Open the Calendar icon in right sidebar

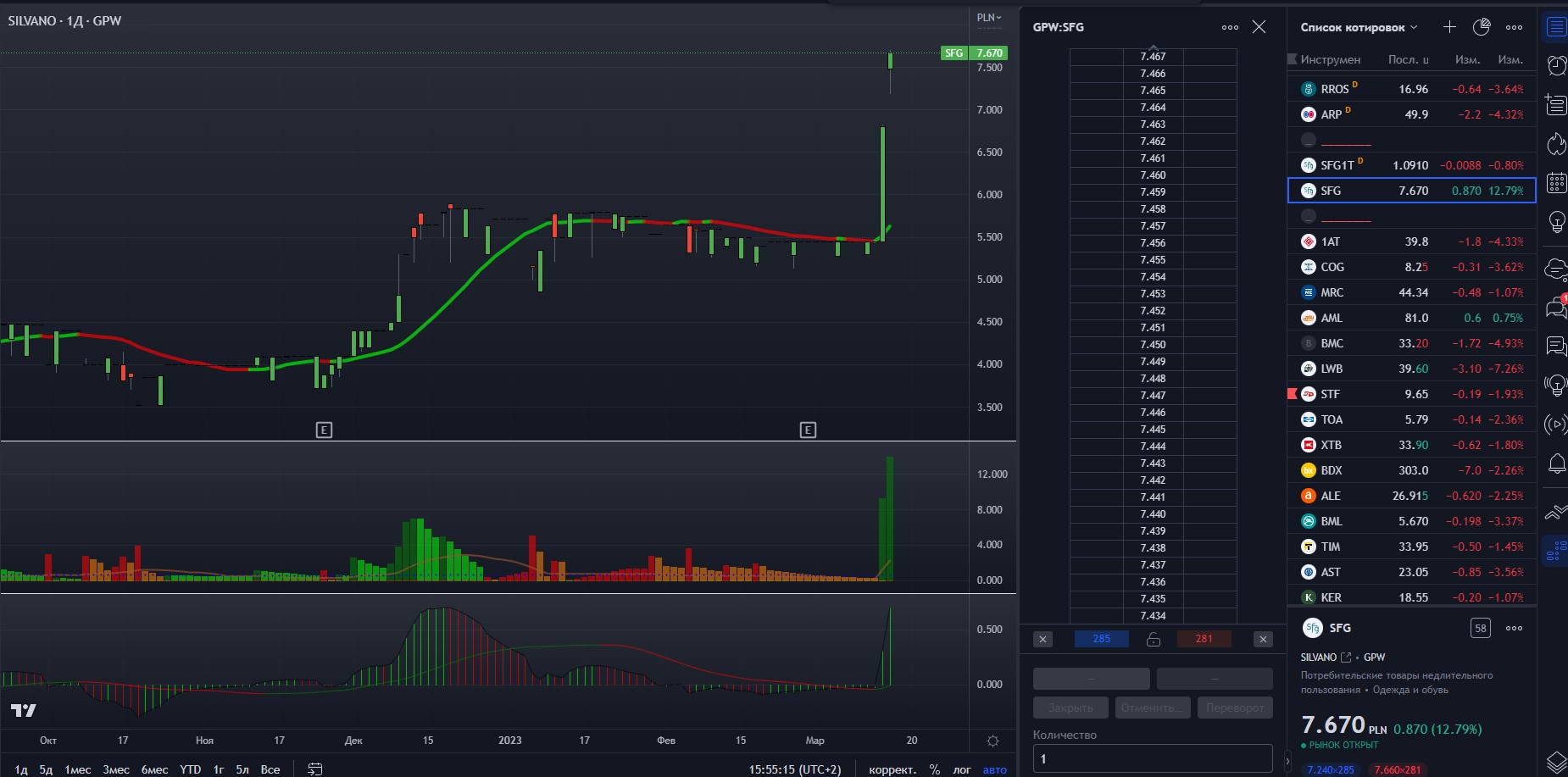pos(1556,182)
